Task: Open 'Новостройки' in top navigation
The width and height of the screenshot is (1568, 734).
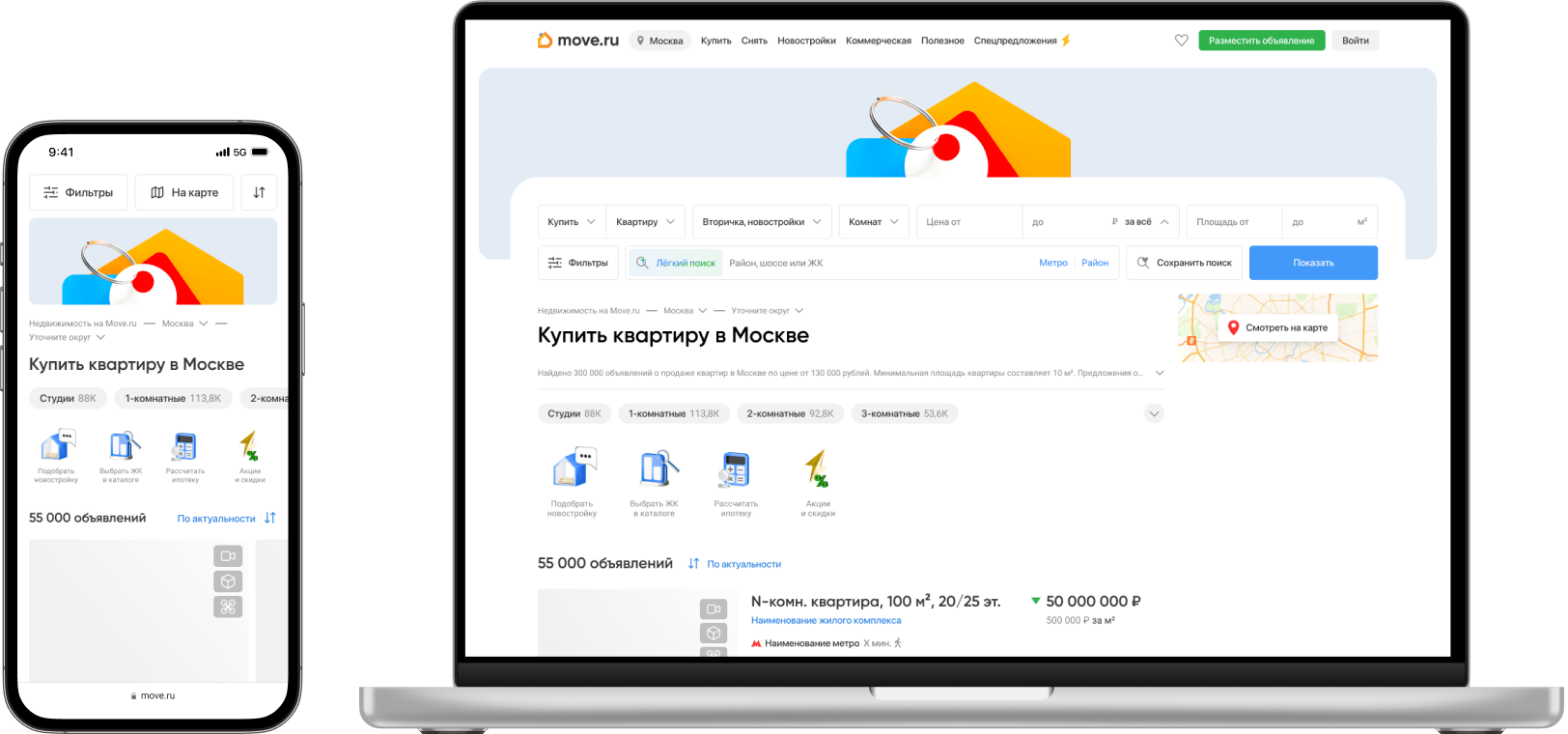Action: coord(806,41)
